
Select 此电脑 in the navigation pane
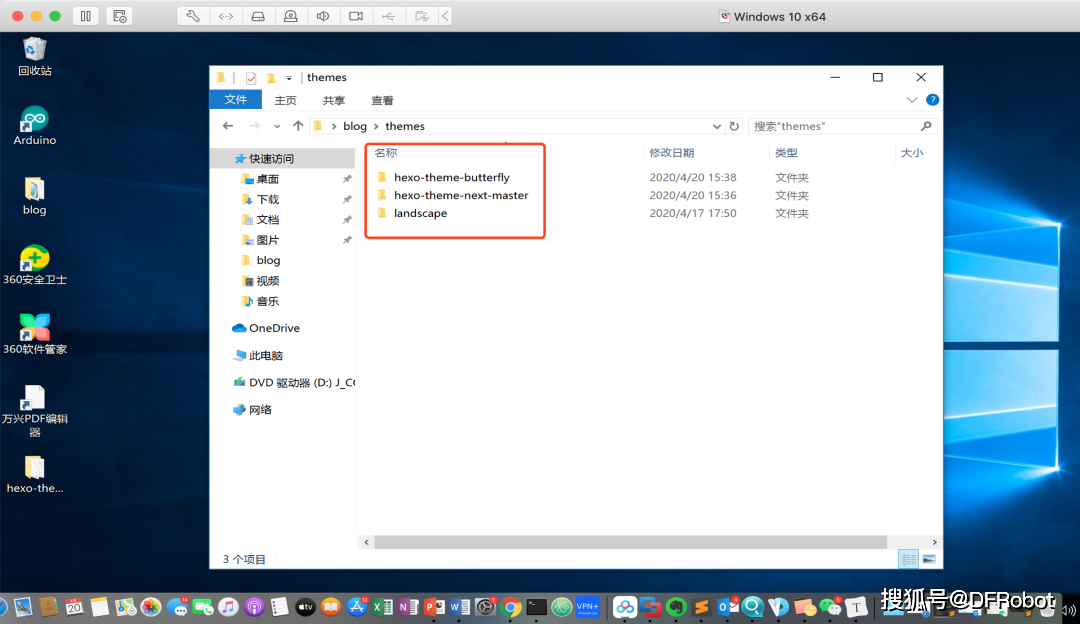pos(258,355)
